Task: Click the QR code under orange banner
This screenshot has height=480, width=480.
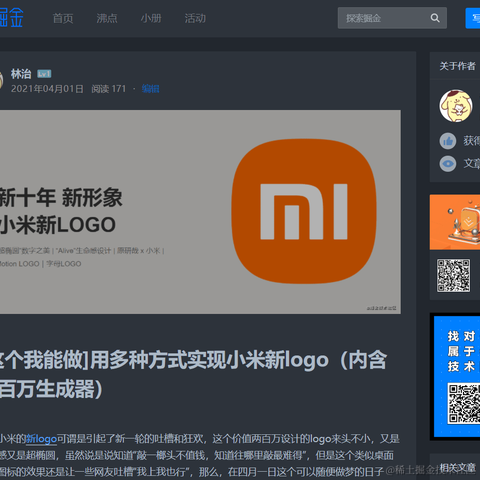Action: pyautogui.click(x=454, y=275)
